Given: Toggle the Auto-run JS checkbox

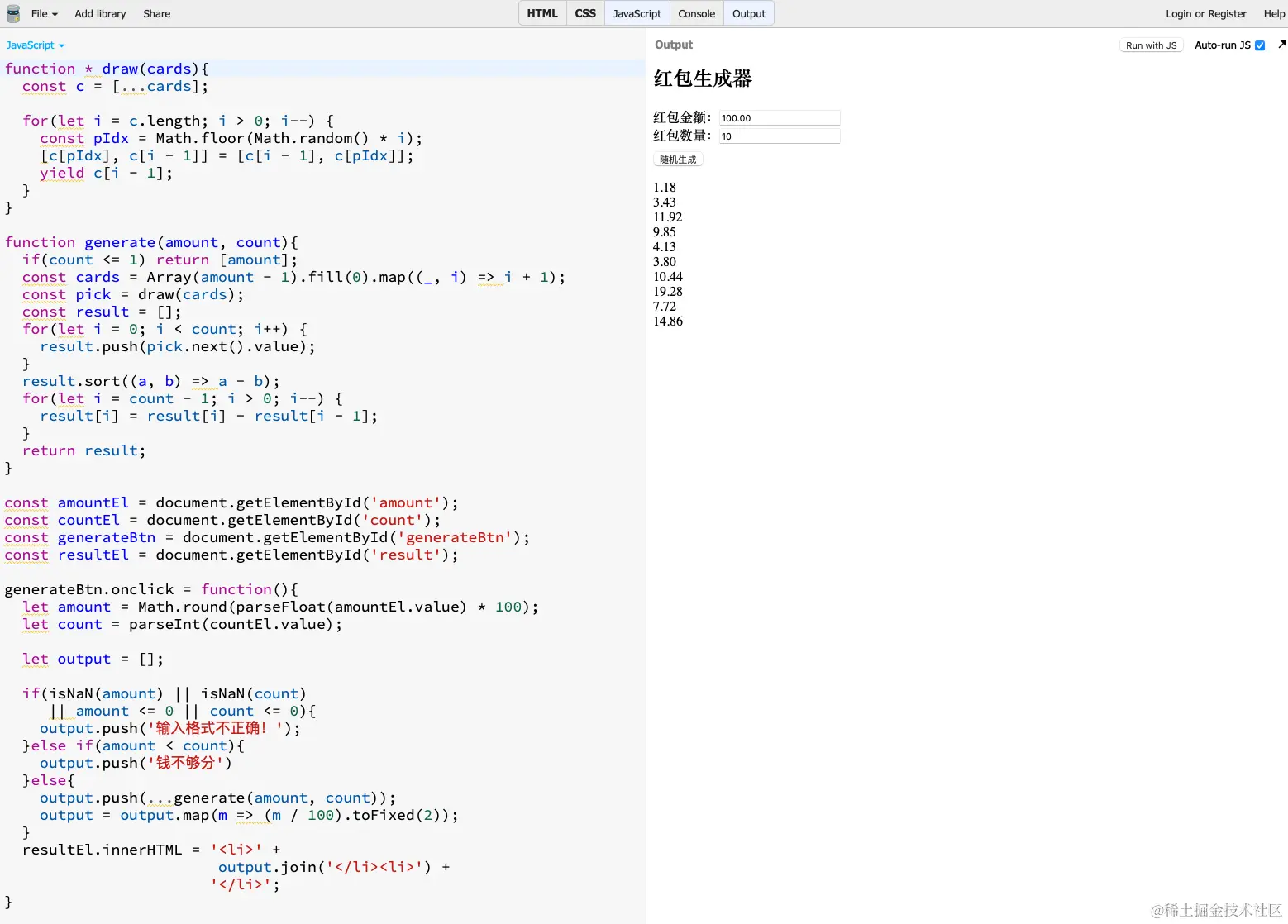Looking at the screenshot, I should coord(1260,45).
